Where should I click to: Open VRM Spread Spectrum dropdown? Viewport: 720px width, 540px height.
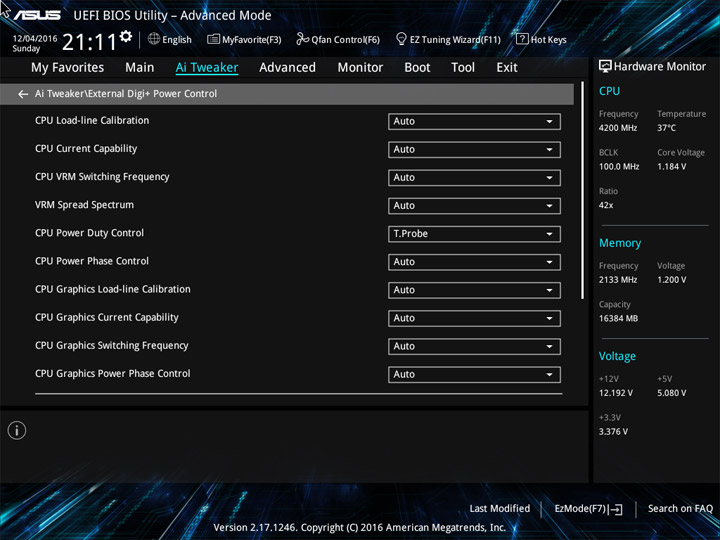[x=474, y=206]
